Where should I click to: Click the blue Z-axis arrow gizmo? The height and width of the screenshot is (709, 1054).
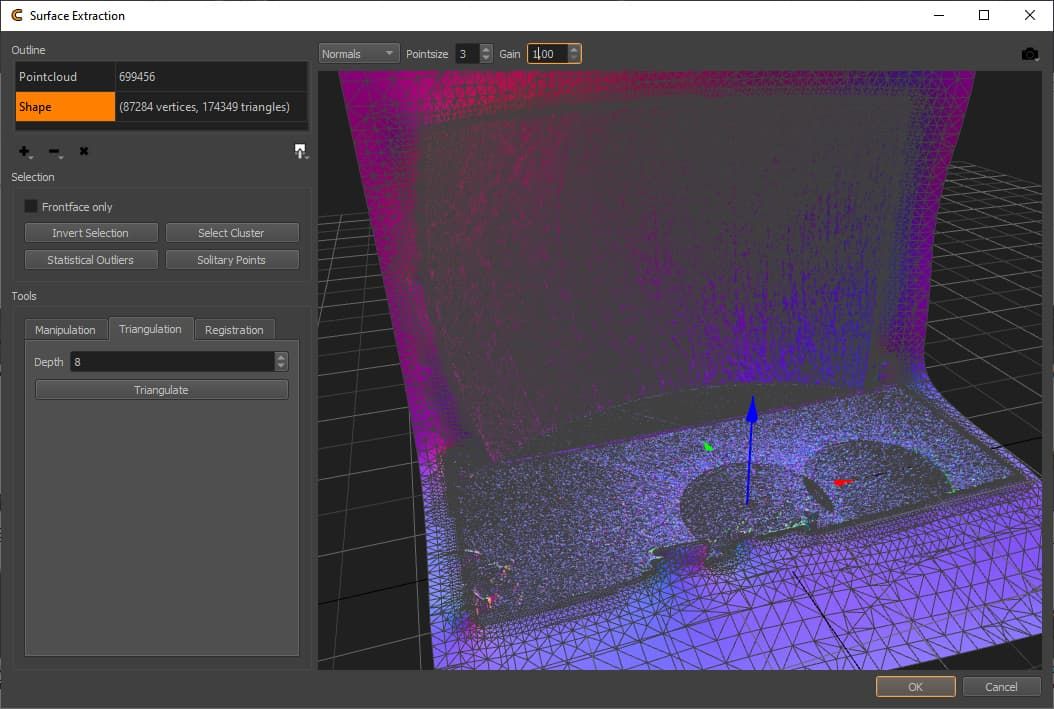pyautogui.click(x=752, y=410)
